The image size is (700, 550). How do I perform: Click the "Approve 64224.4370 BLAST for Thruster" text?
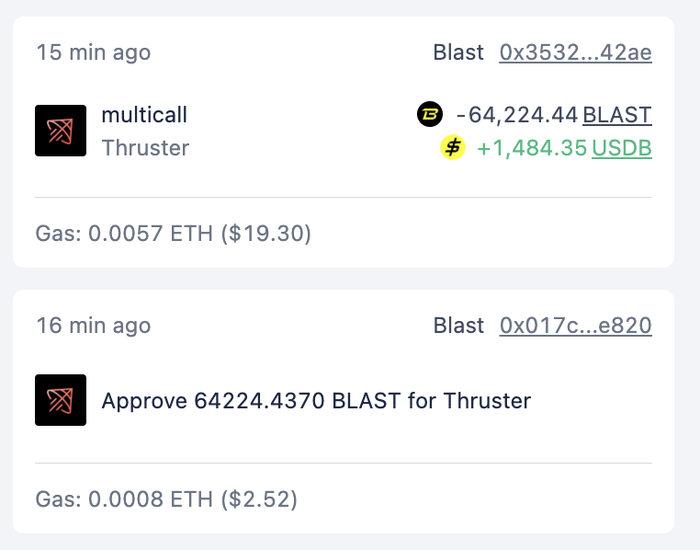click(x=316, y=401)
